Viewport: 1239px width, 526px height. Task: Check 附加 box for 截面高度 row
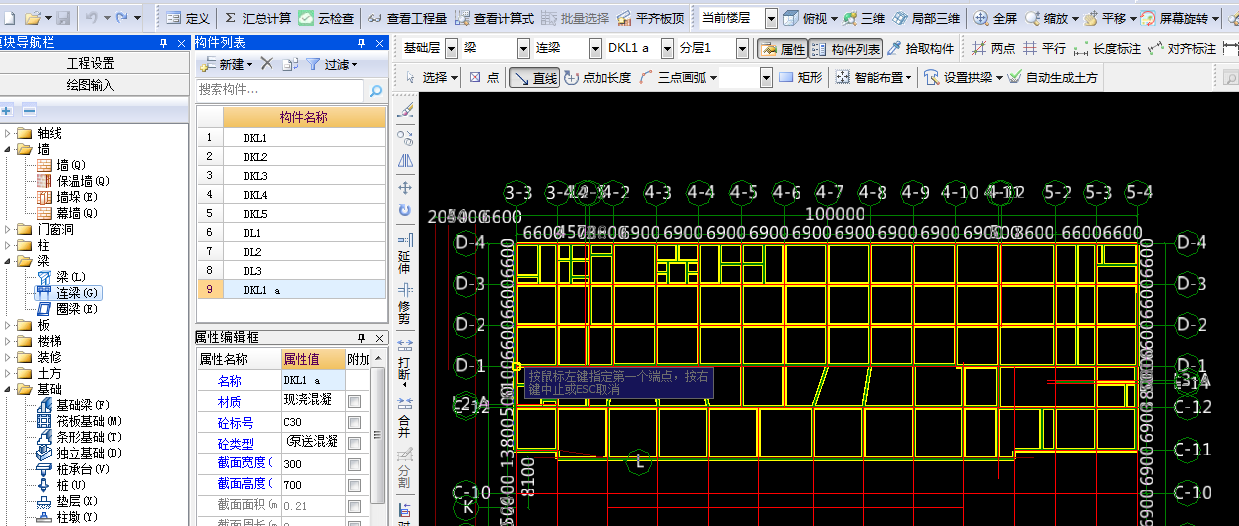click(x=354, y=484)
